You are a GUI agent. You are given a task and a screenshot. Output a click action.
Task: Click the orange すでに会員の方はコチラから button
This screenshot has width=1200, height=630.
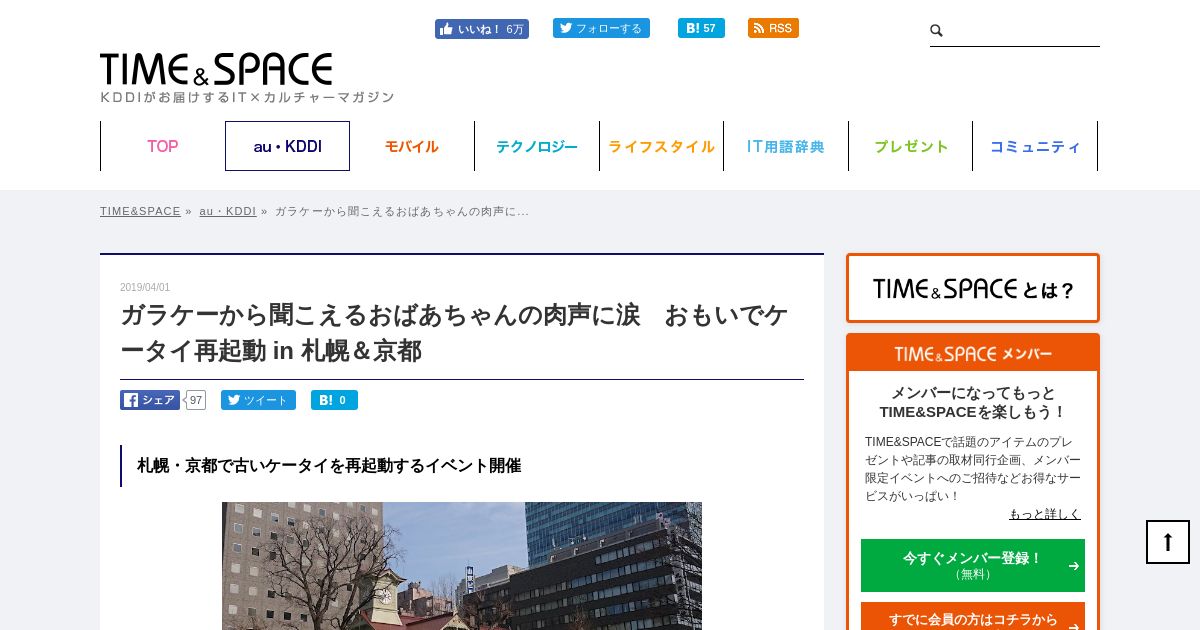click(x=973, y=618)
